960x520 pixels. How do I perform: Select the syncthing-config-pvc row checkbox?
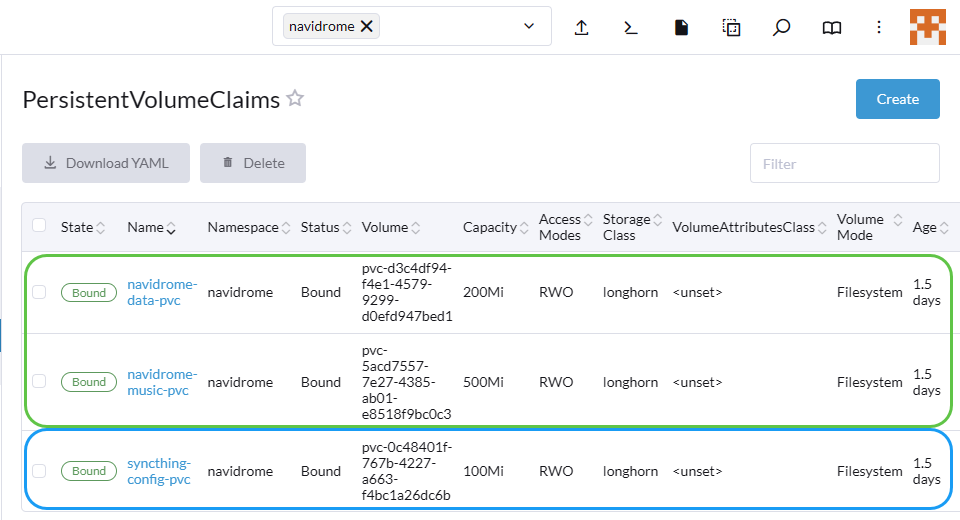[39, 471]
